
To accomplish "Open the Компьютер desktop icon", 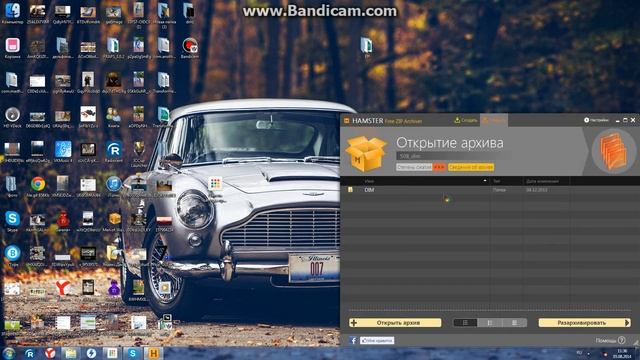I will pyautogui.click(x=12, y=14).
